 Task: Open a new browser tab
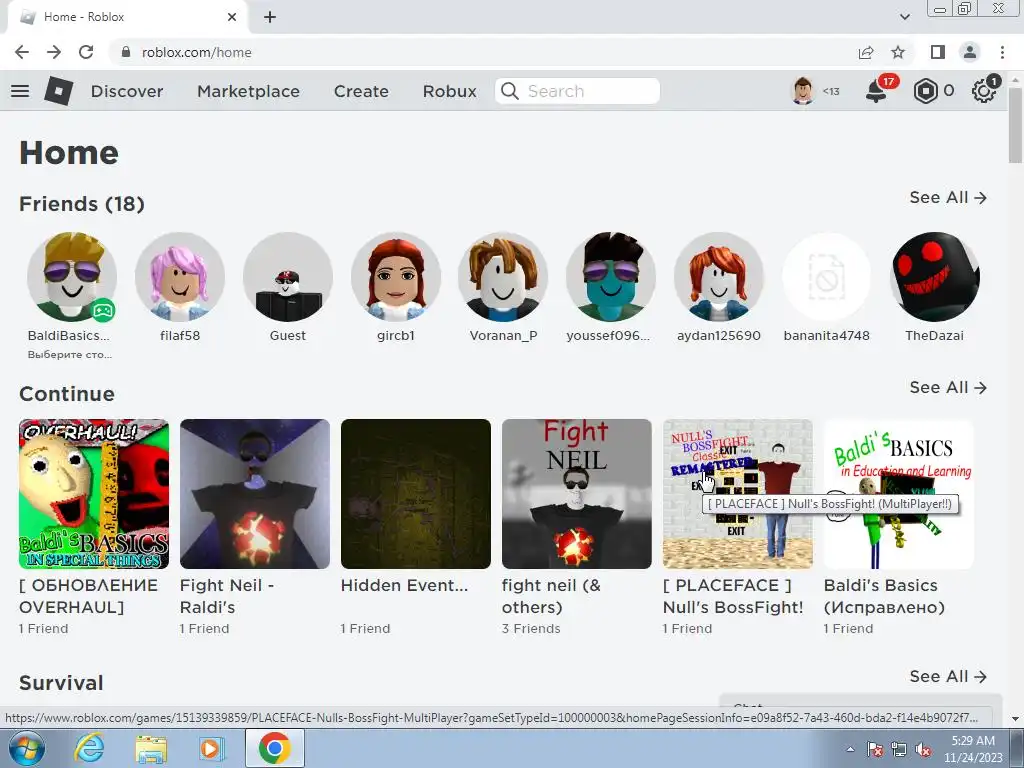click(x=270, y=17)
